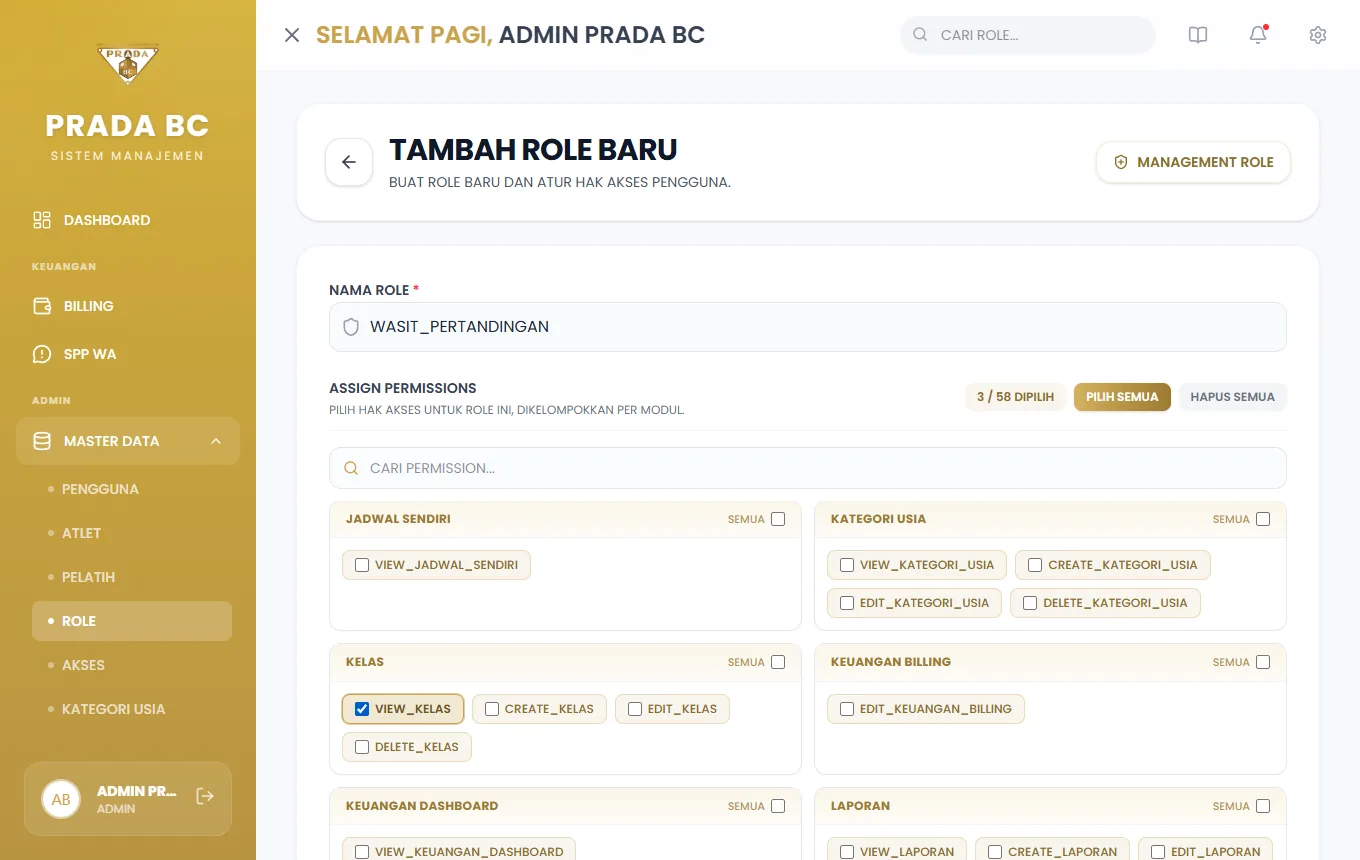Tick DELETE_KATEGORI_USIA permission

pos(1030,603)
